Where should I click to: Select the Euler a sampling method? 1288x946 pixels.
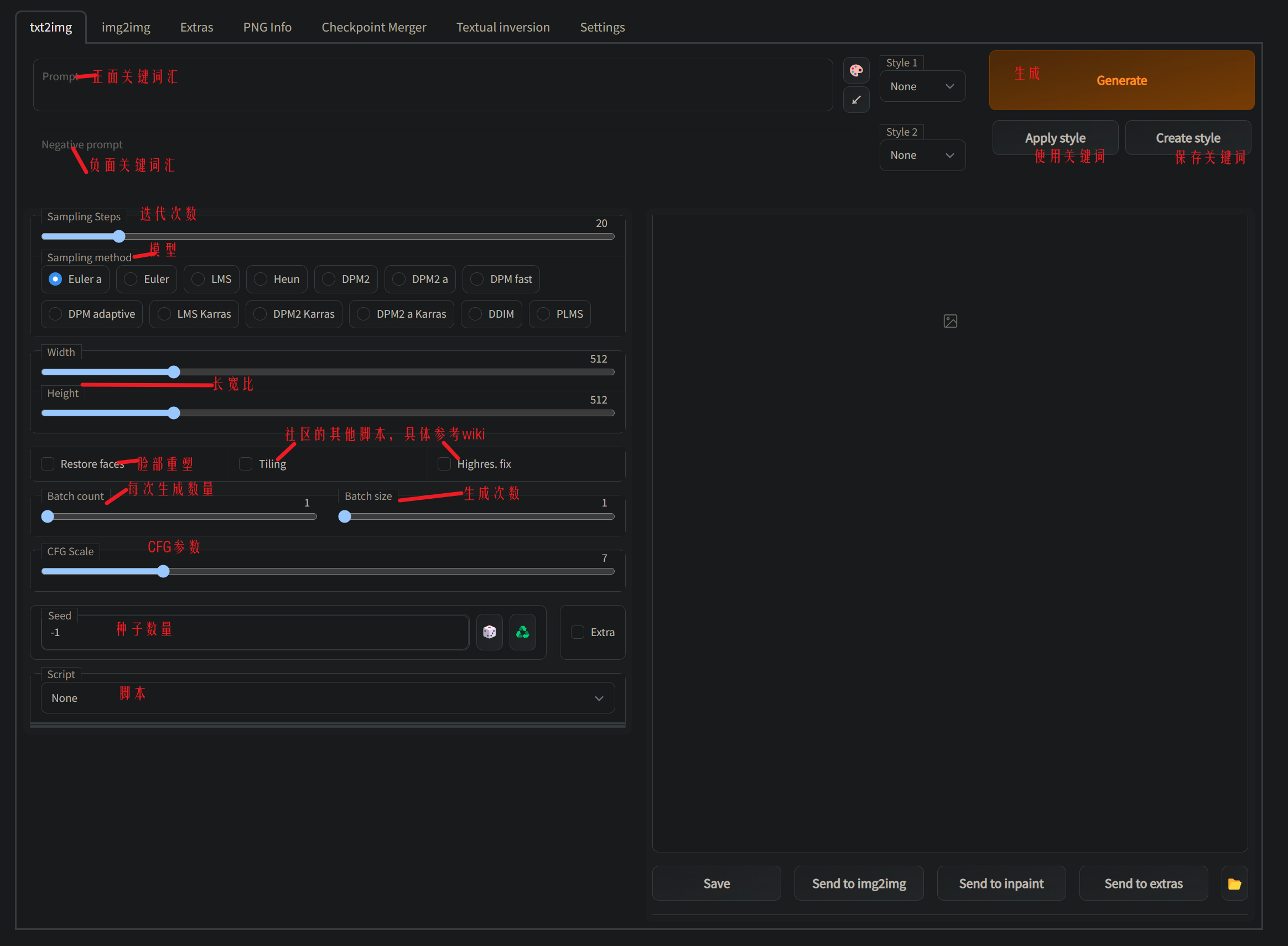click(x=75, y=279)
